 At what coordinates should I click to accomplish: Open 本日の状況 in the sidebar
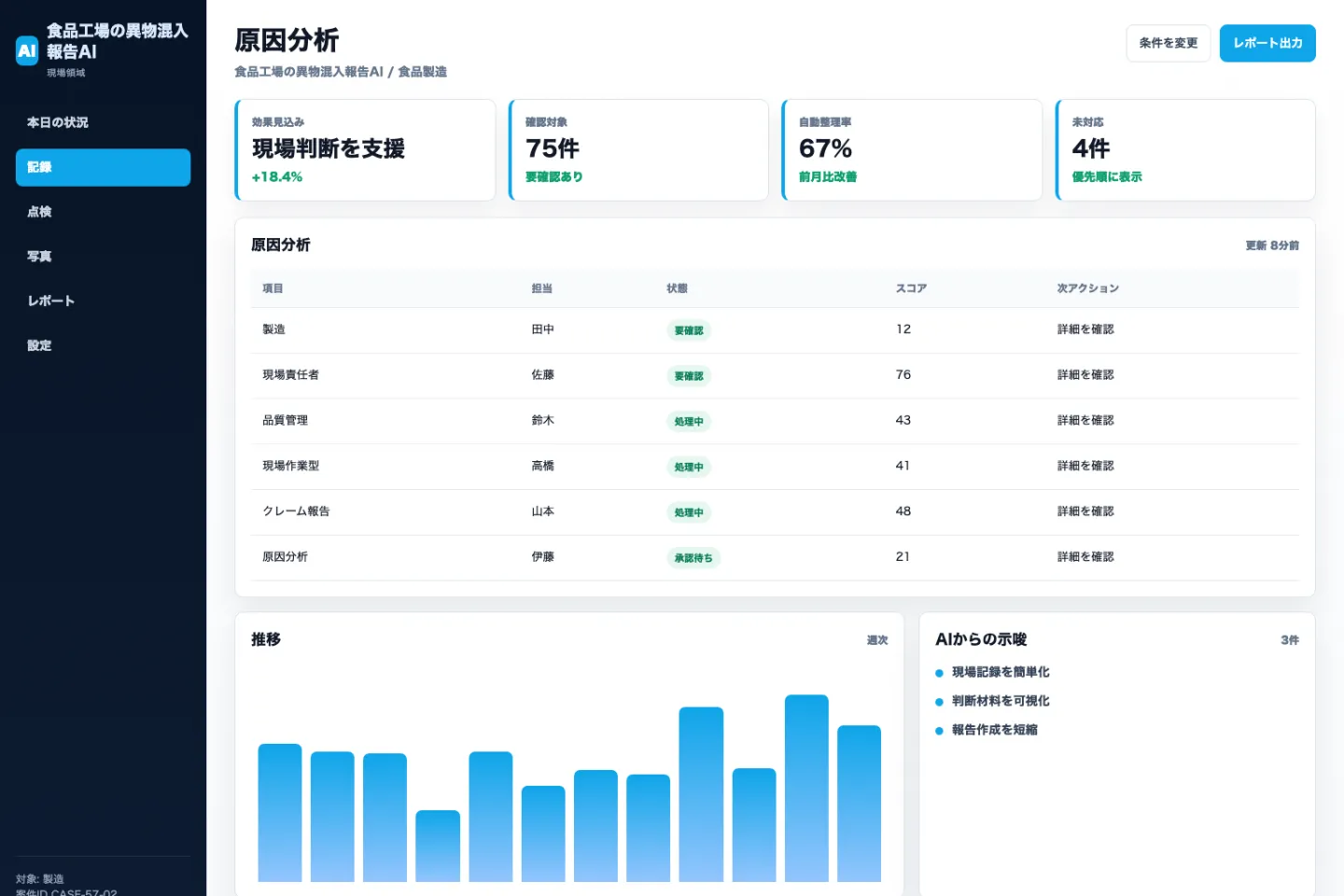103,122
